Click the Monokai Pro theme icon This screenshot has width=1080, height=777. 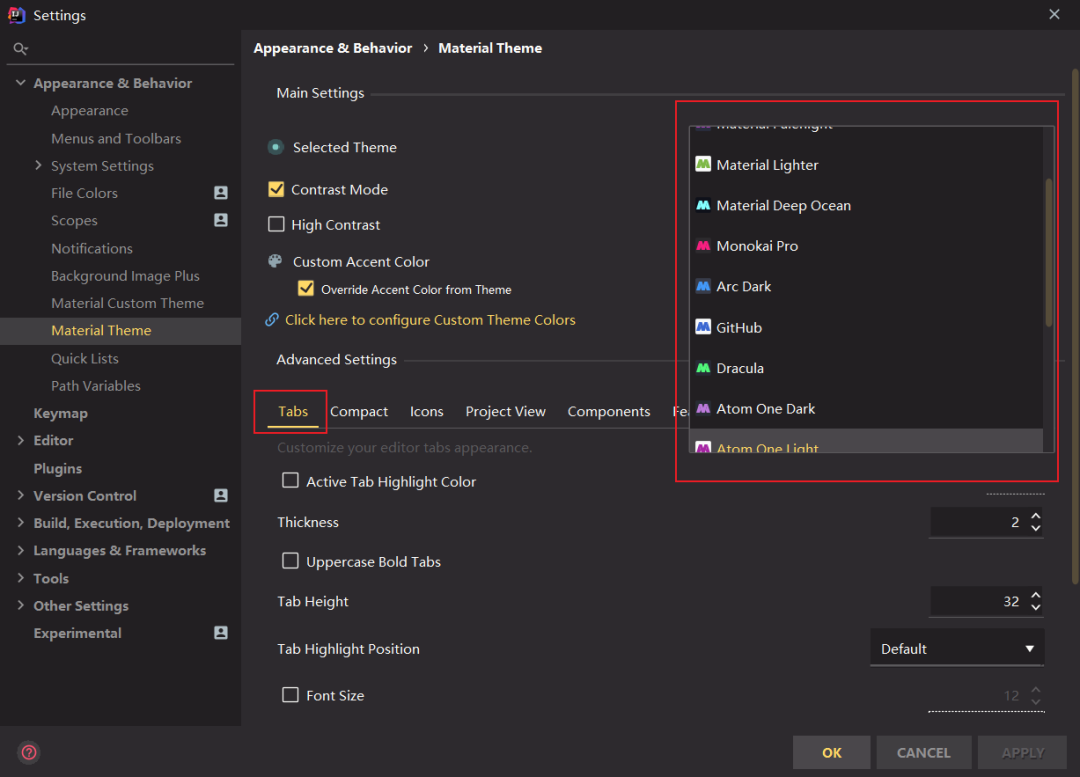click(x=703, y=246)
